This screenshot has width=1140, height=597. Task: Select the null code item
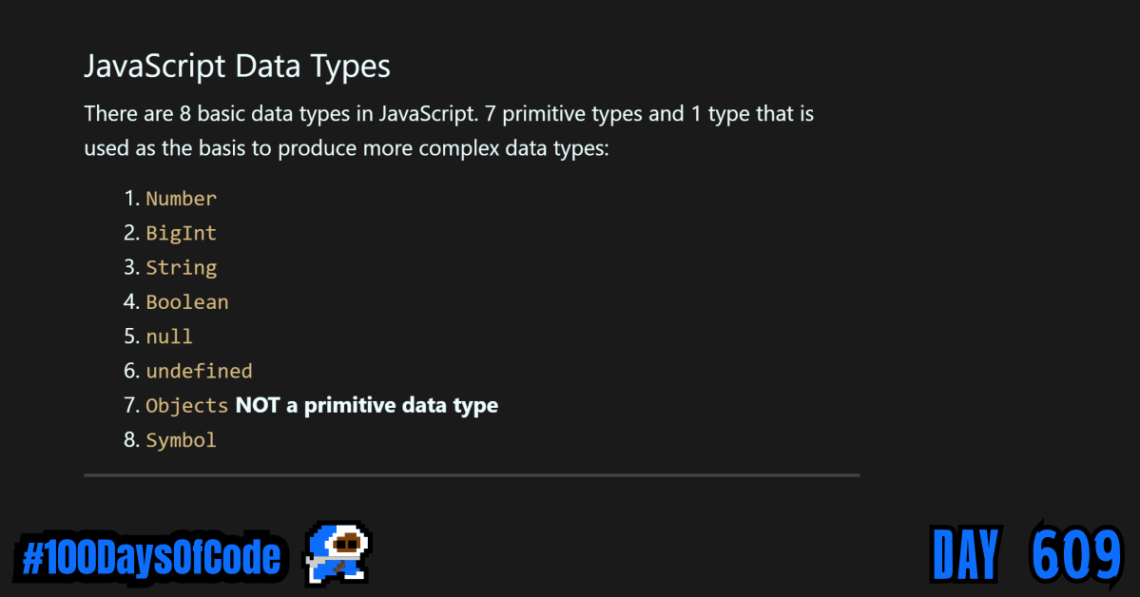(x=169, y=336)
